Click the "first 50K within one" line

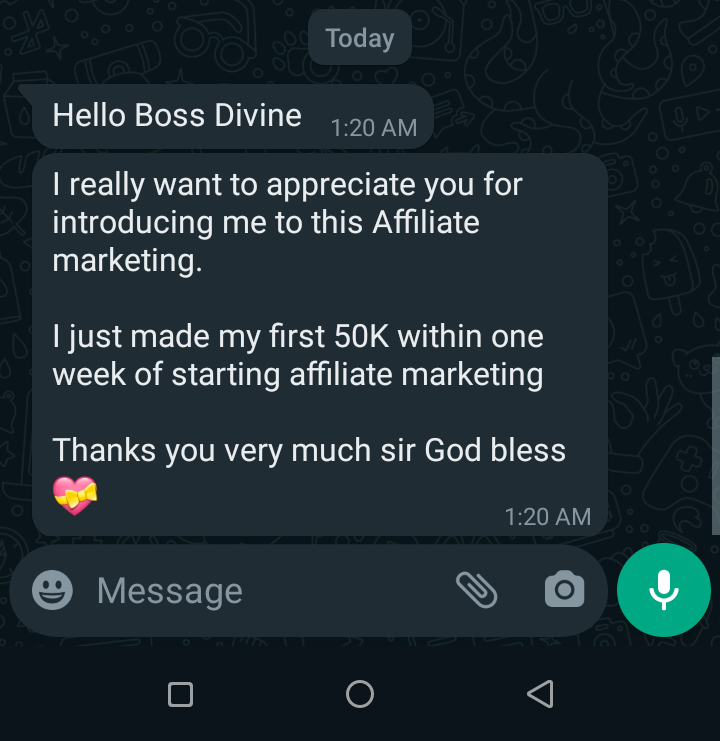298,337
